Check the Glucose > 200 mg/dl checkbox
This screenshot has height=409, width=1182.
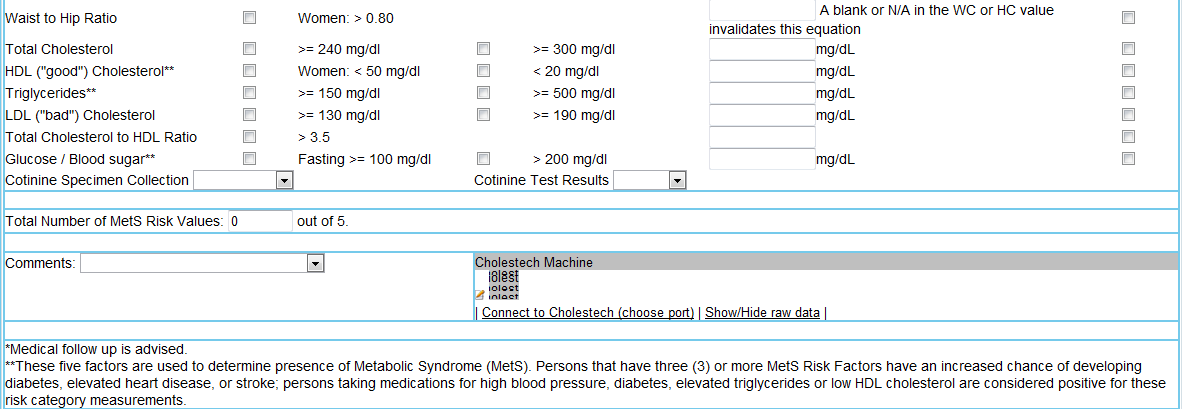(484, 158)
